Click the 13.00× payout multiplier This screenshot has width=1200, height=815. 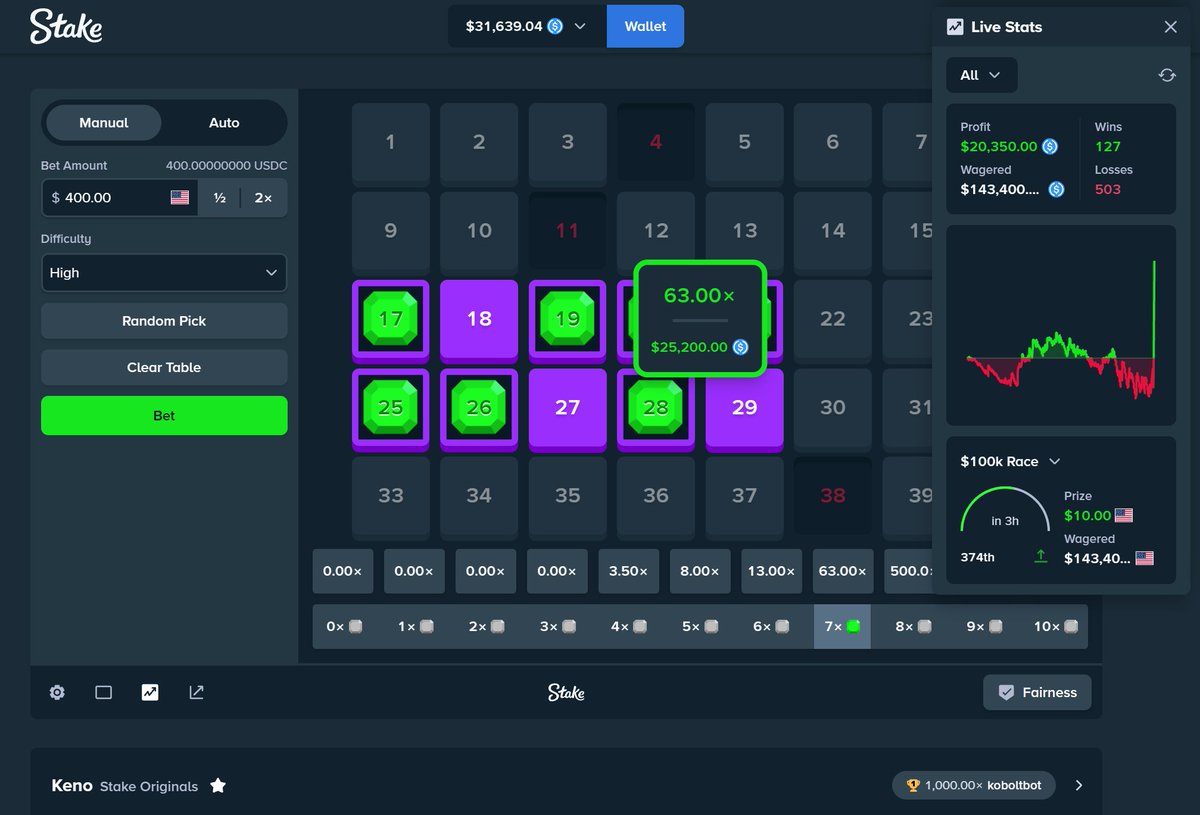point(771,571)
